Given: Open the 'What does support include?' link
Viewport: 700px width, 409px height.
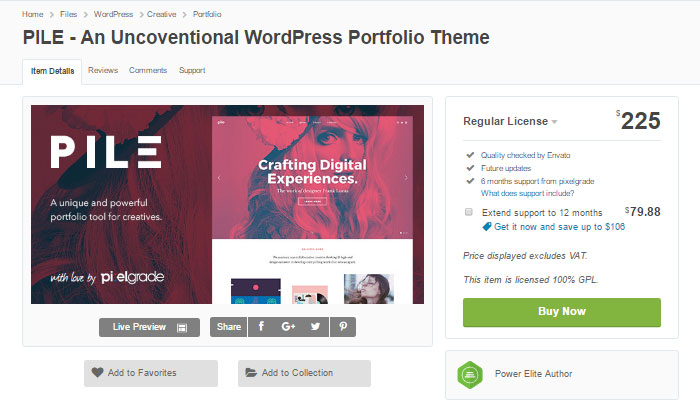Looking at the screenshot, I should [x=527, y=193].
